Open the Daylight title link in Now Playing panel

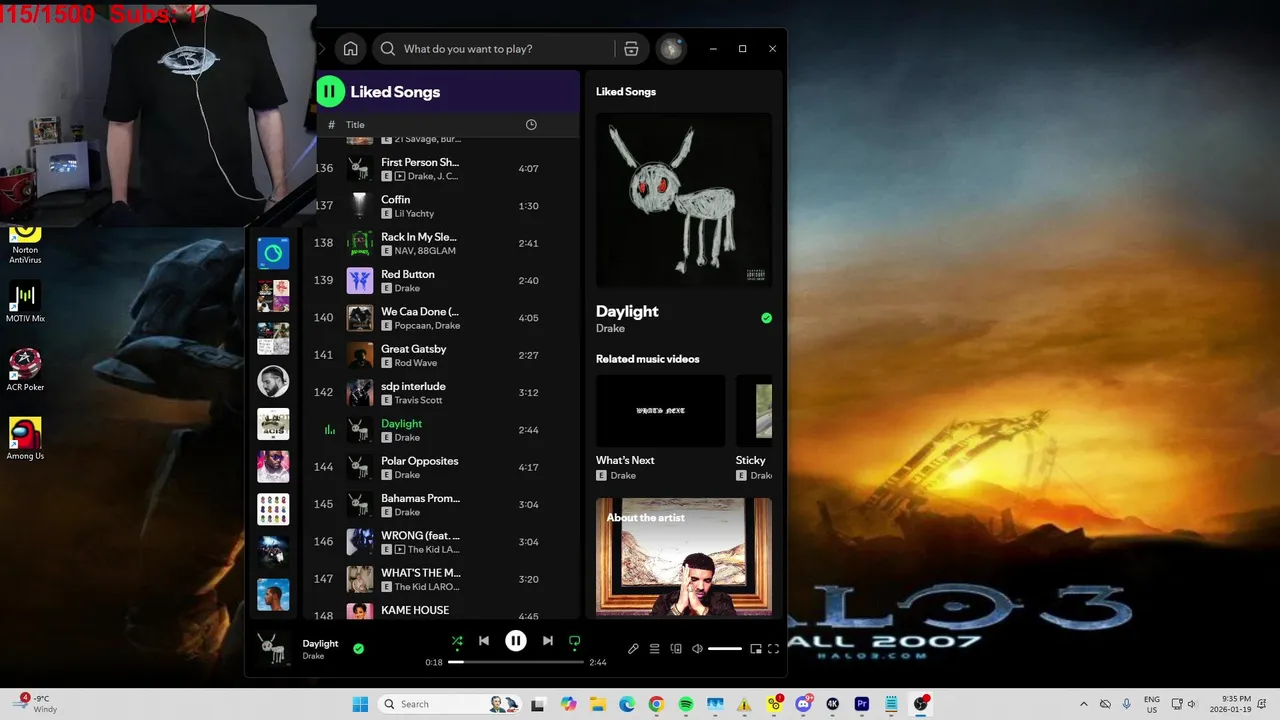click(x=627, y=311)
